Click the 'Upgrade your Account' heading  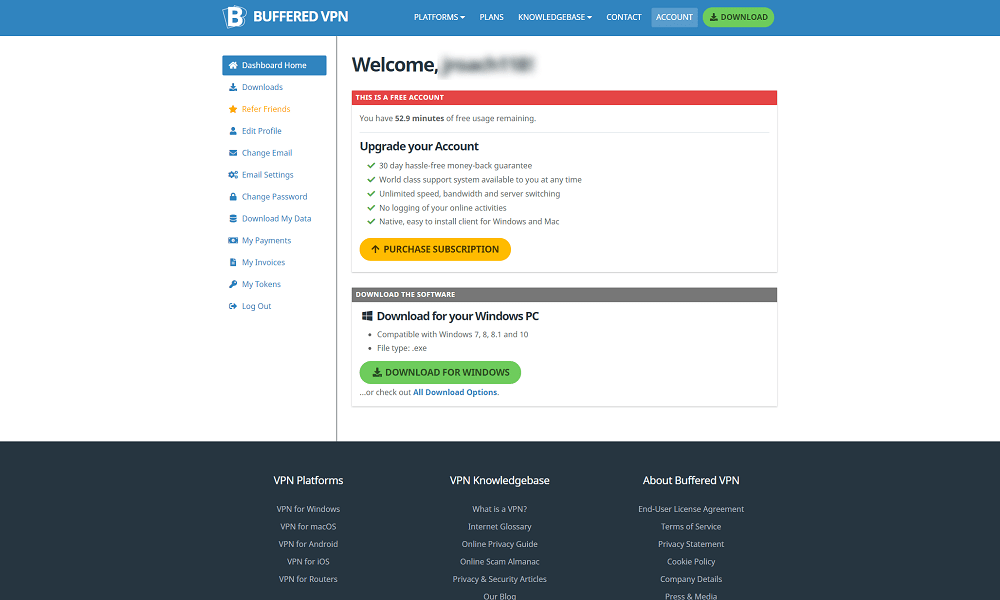pos(419,146)
